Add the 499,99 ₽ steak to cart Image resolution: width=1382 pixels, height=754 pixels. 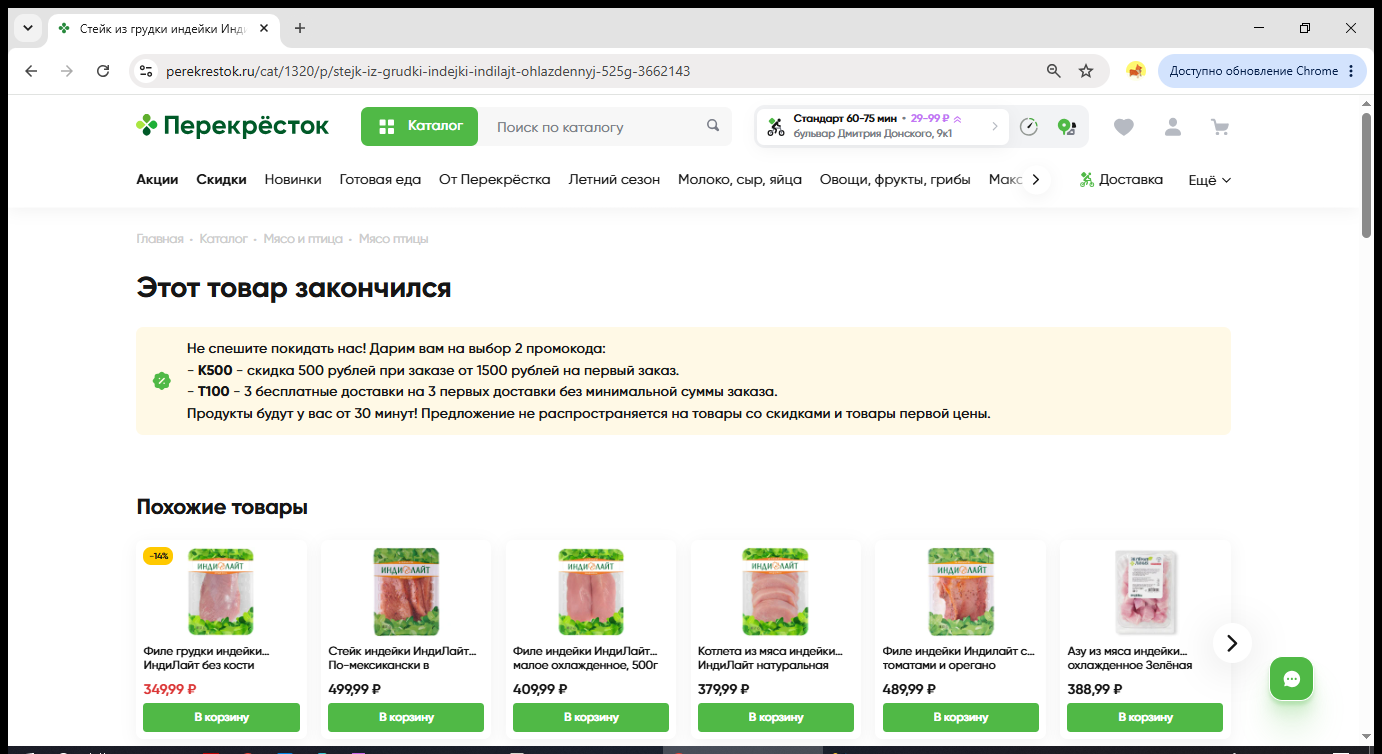406,717
